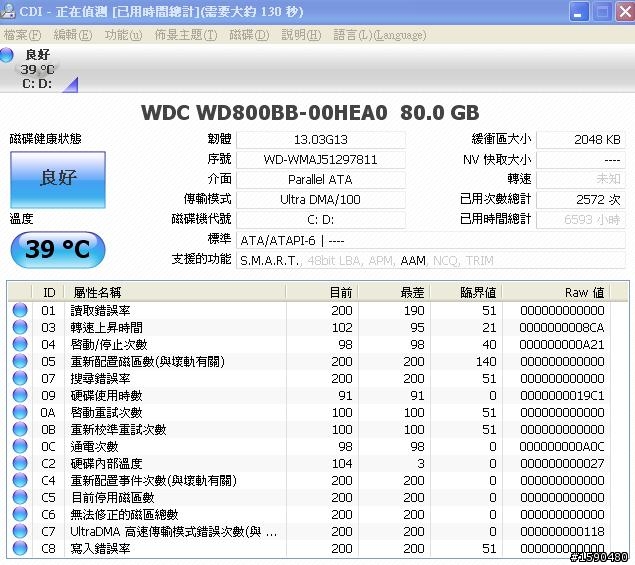Open the 編輯(E) menu
This screenshot has height=565, width=635.
click(73, 35)
